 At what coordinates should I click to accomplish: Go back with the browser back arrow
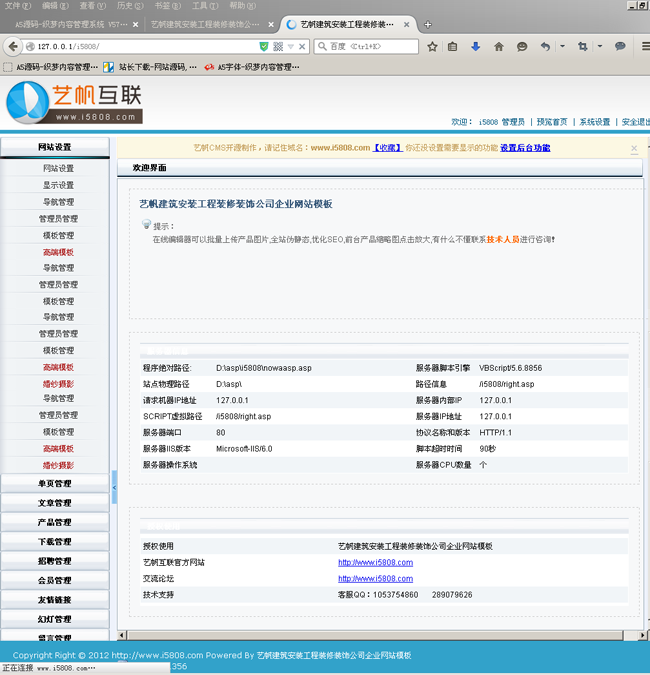(13, 46)
